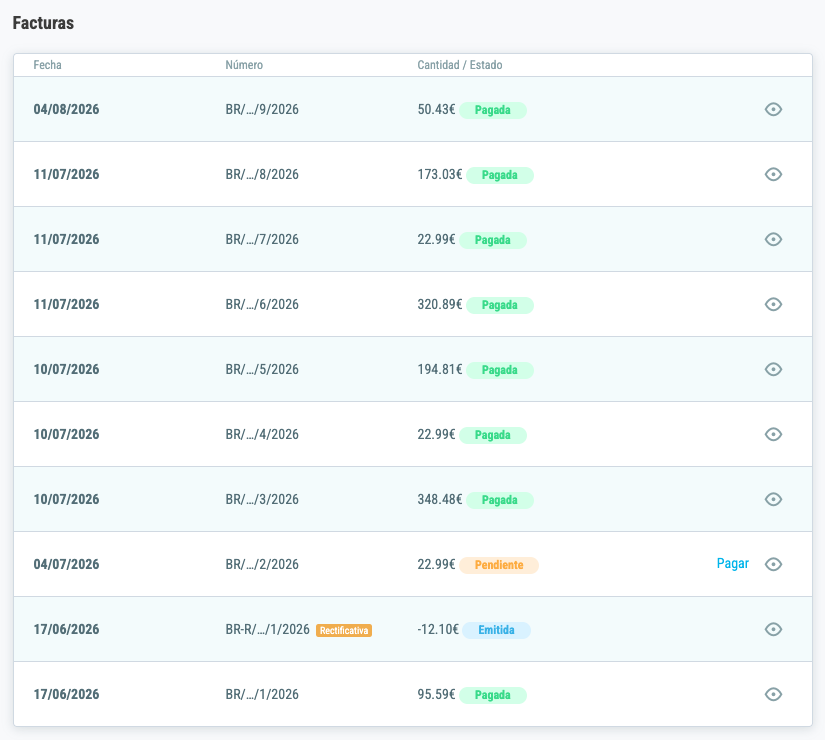Screen dimensions: 825x740
Task: Click eye icon for the 320.89€ invoice
Action: coord(773,304)
